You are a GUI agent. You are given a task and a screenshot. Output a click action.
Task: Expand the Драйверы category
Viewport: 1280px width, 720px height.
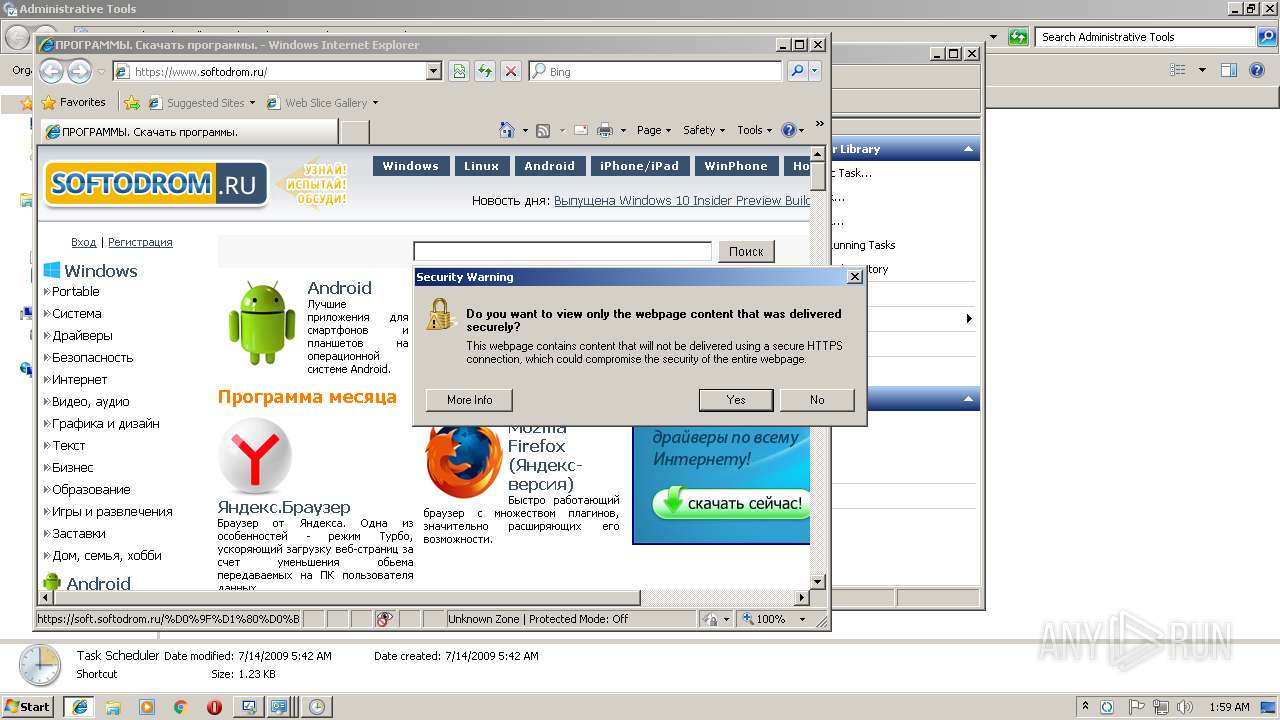coord(82,335)
